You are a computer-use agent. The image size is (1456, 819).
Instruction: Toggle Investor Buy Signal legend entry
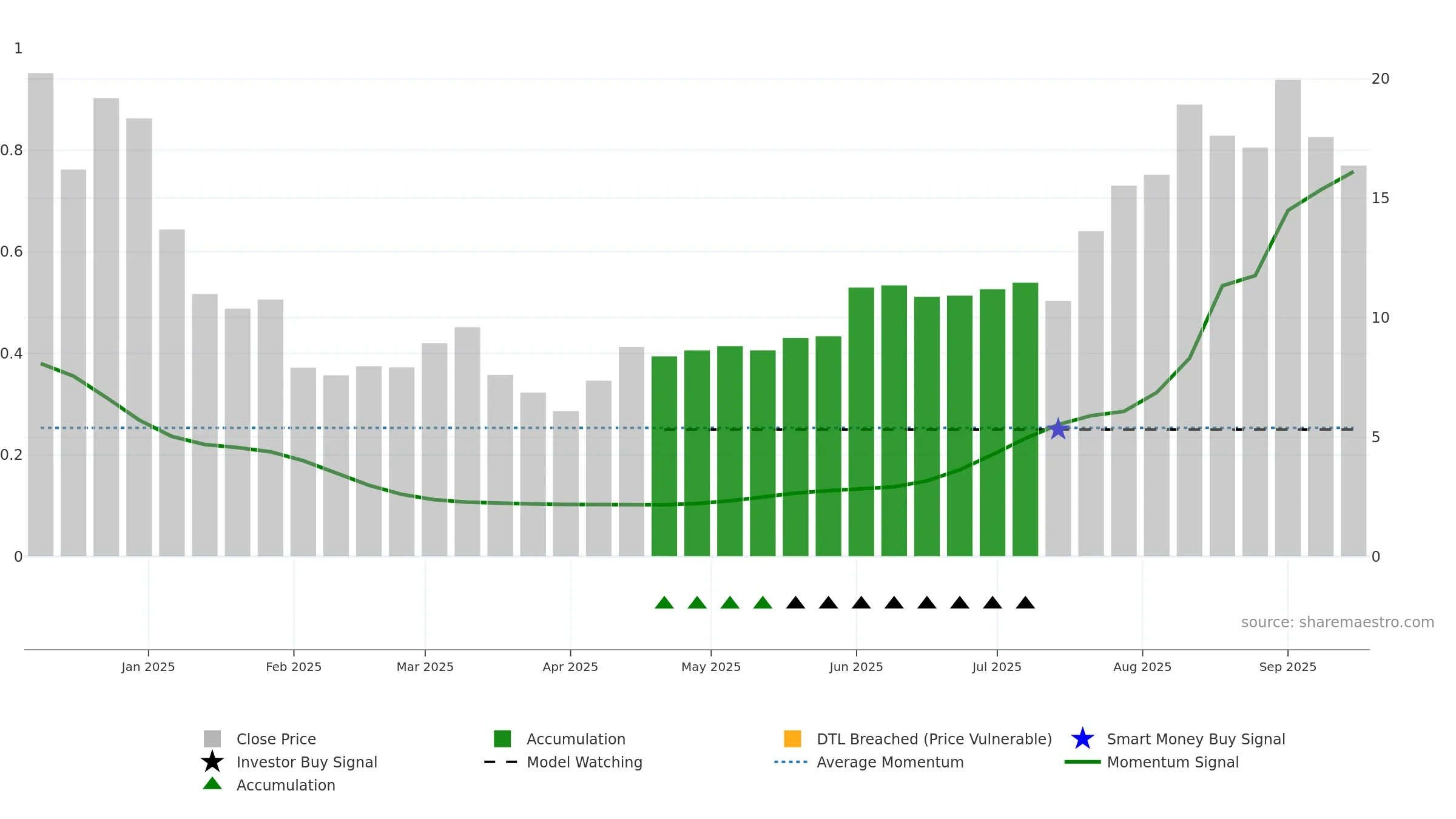tap(289, 762)
